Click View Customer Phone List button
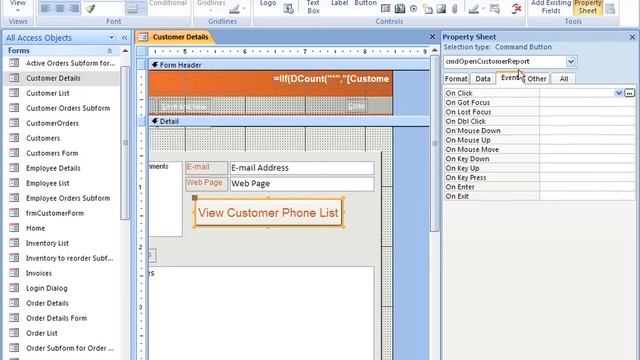 [x=268, y=213]
